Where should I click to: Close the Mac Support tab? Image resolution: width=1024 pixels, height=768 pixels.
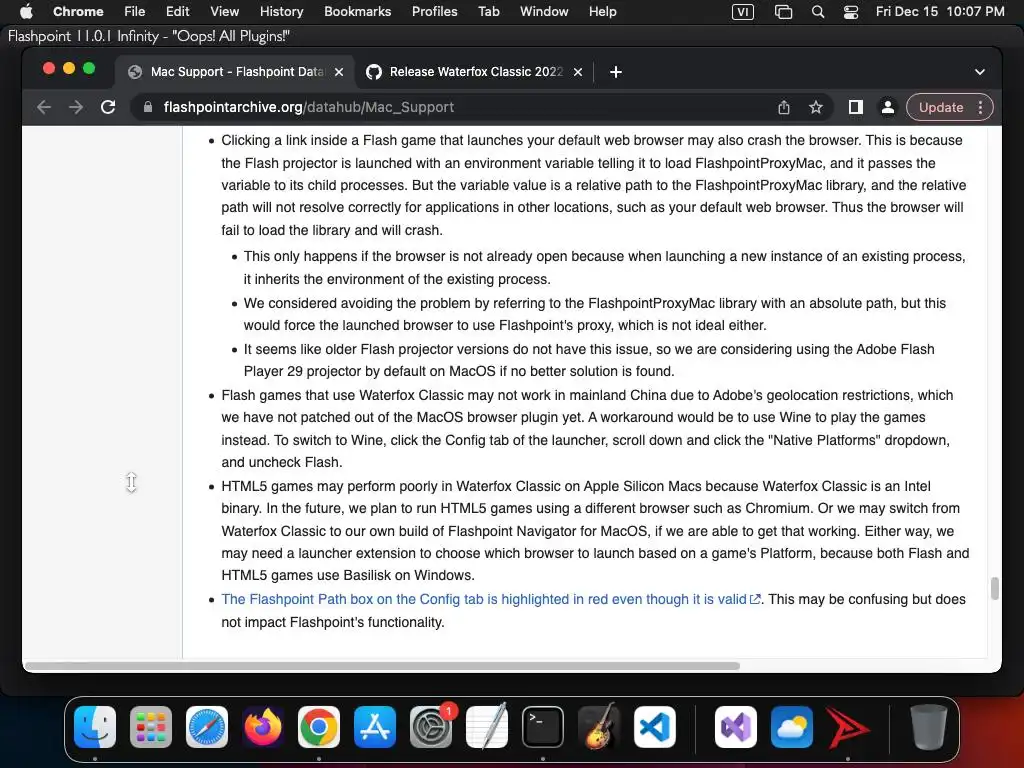(x=339, y=72)
